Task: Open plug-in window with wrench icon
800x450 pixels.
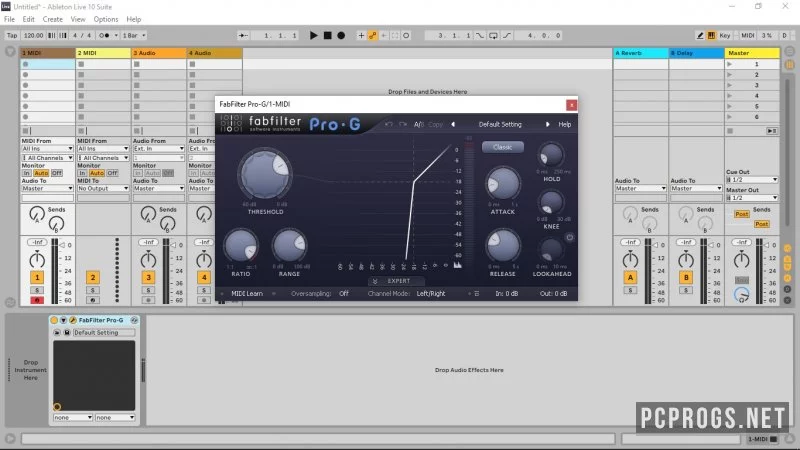Action: [72, 320]
